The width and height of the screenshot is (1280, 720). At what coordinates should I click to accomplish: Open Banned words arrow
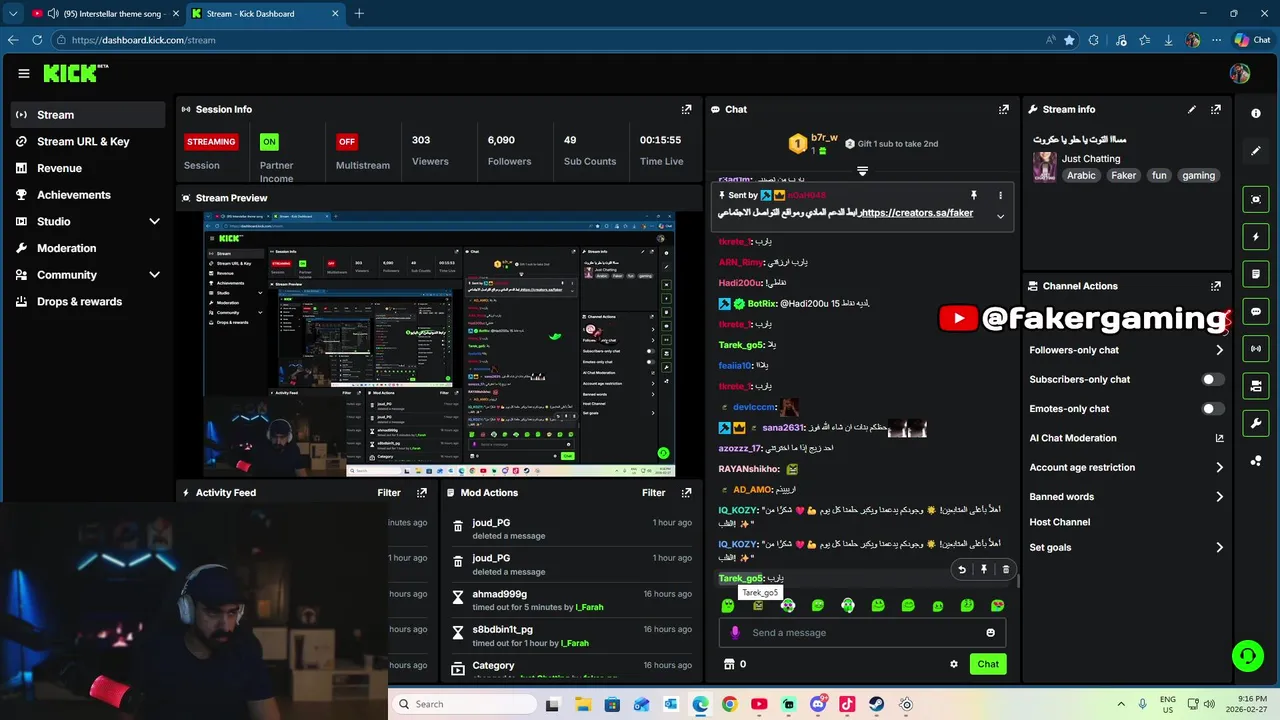(x=1219, y=497)
